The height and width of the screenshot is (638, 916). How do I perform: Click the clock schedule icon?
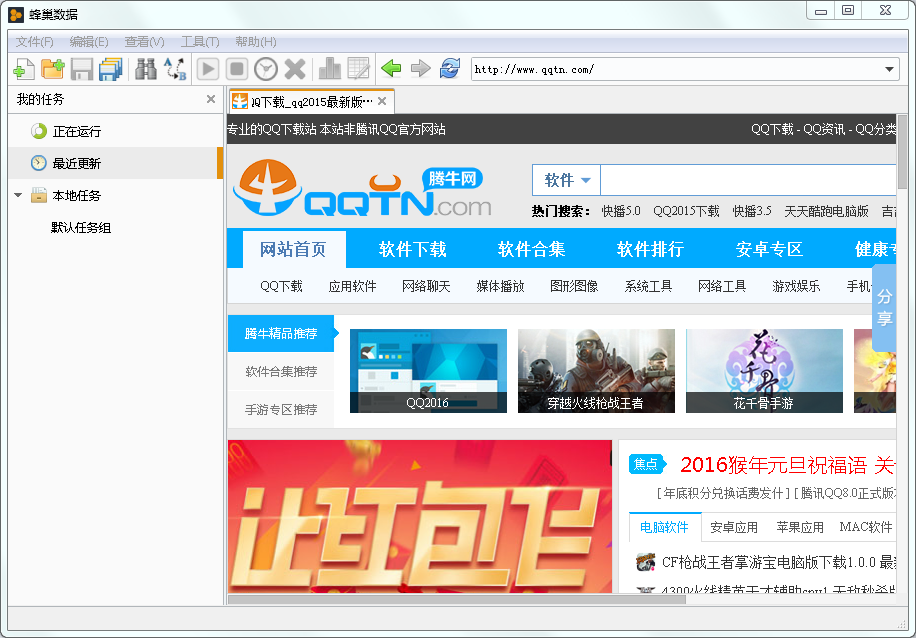[266, 69]
